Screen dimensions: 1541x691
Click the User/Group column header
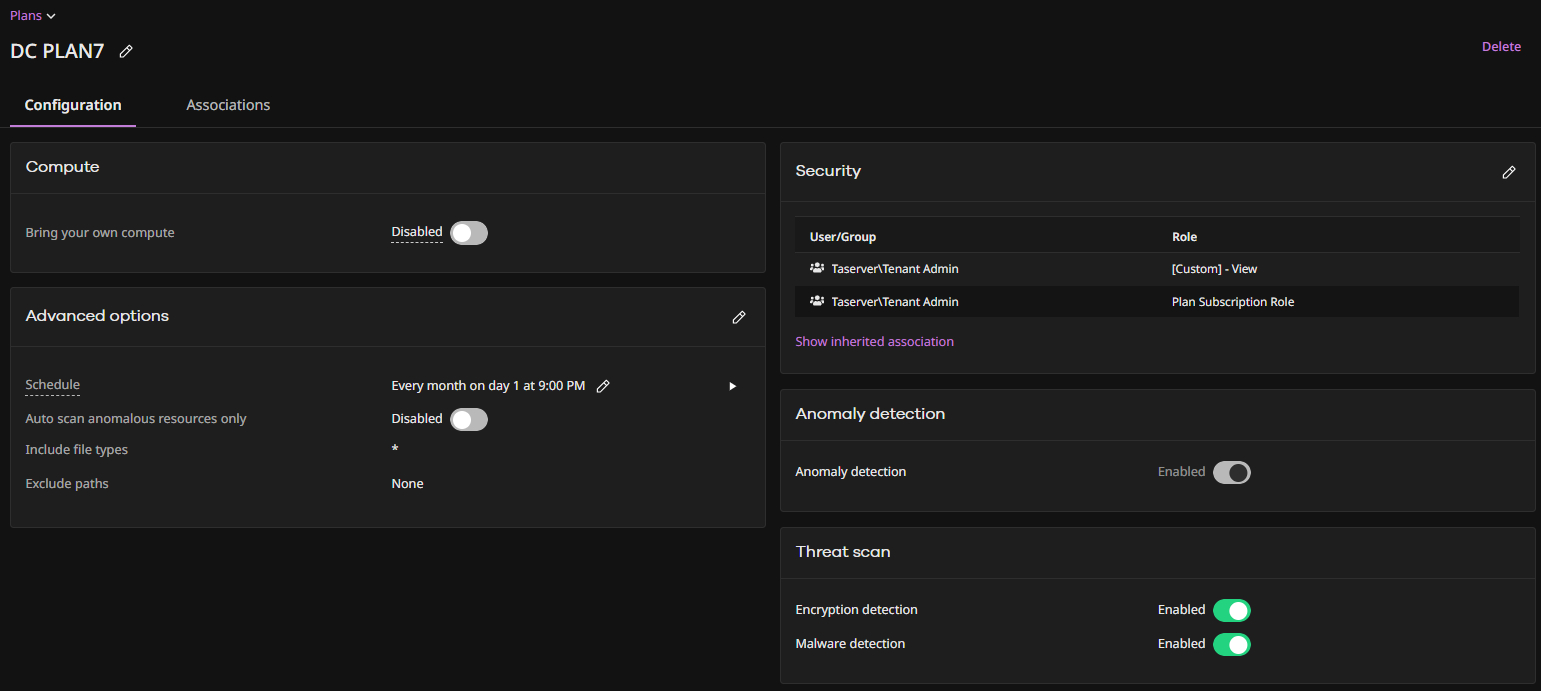tap(843, 237)
